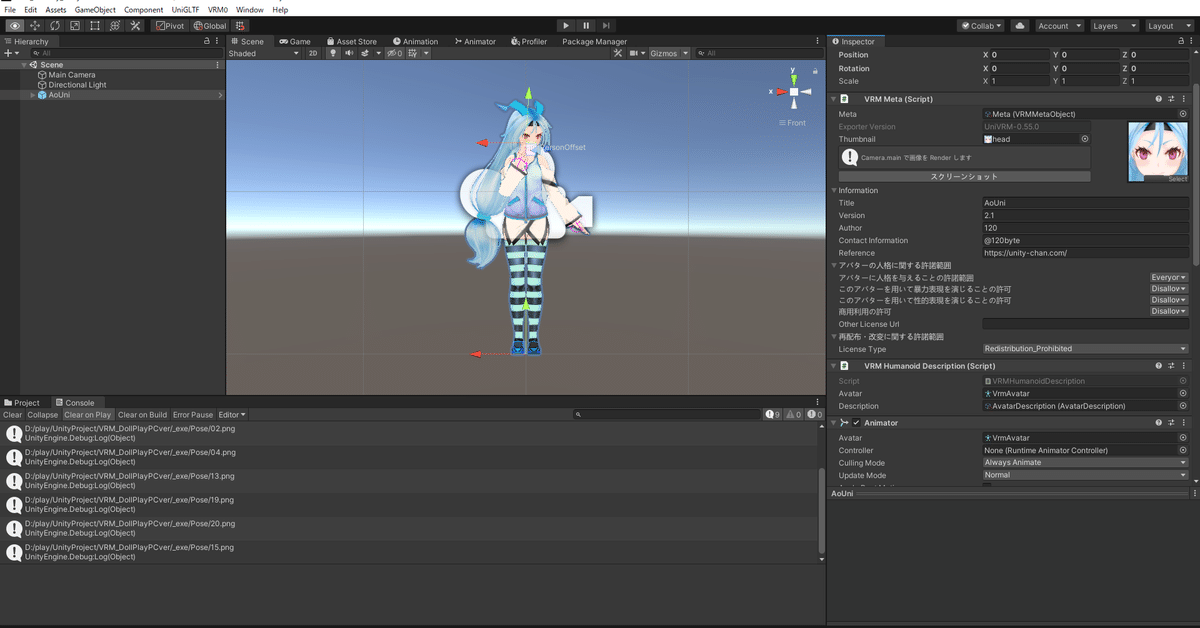Click the Play button
The height and width of the screenshot is (628, 1200).
[565, 25]
